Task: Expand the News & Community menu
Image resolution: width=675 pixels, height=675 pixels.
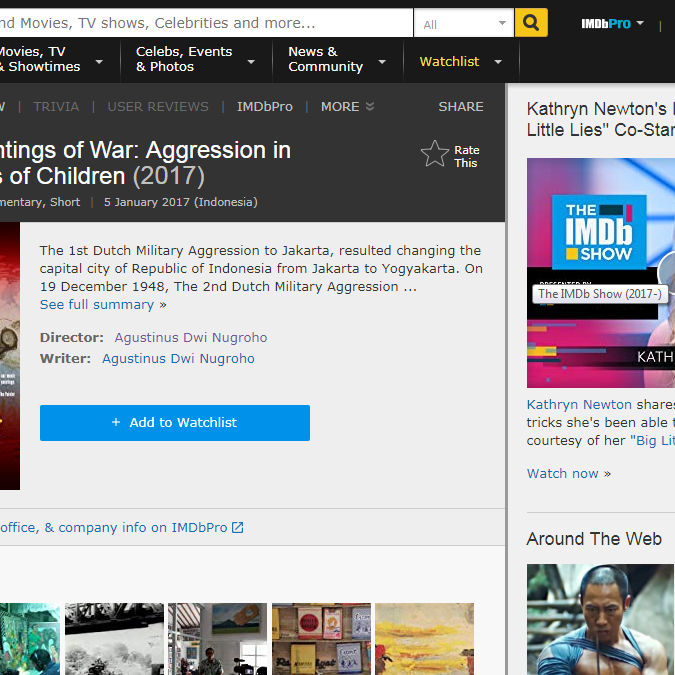Action: pos(337,60)
